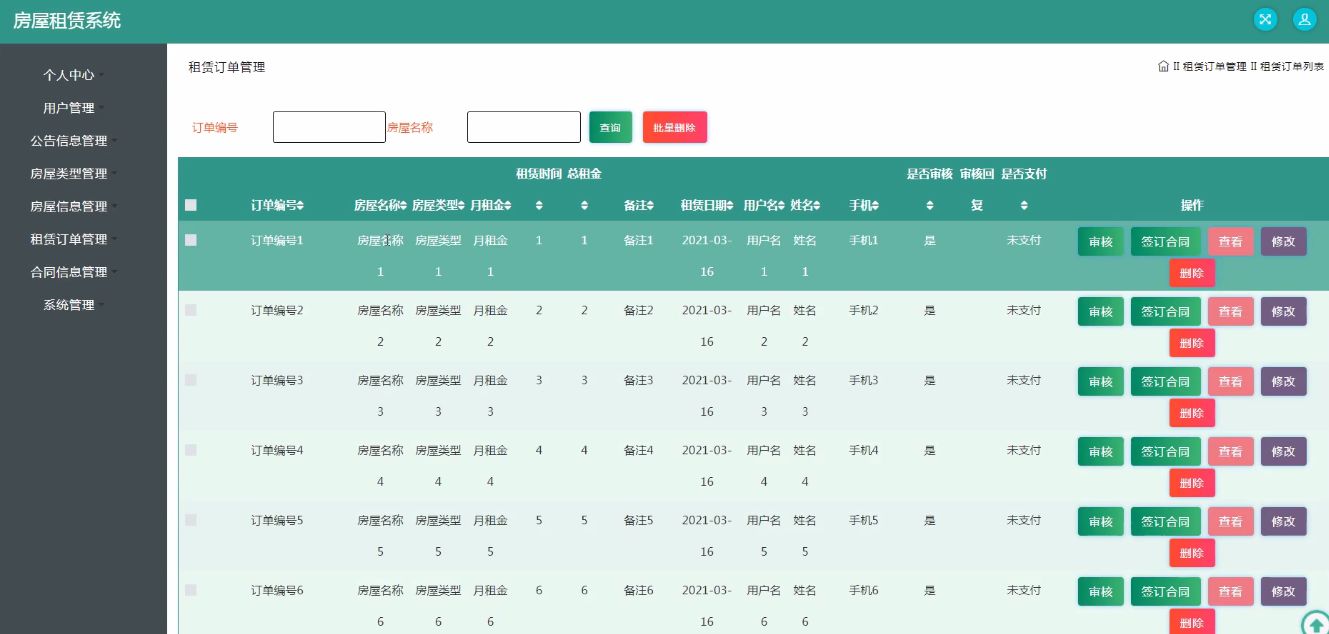
Task: Sort by the 订单编号 column sort arrows
Action: (x=301, y=205)
